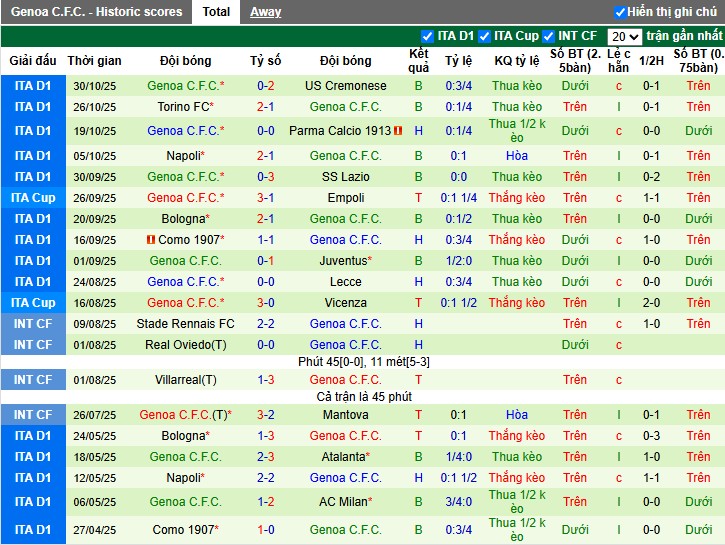Viewport: 725px width, 545px height.
Task: Click the ITA D1 label on 30/10/25 row
Action: [x=33, y=86]
